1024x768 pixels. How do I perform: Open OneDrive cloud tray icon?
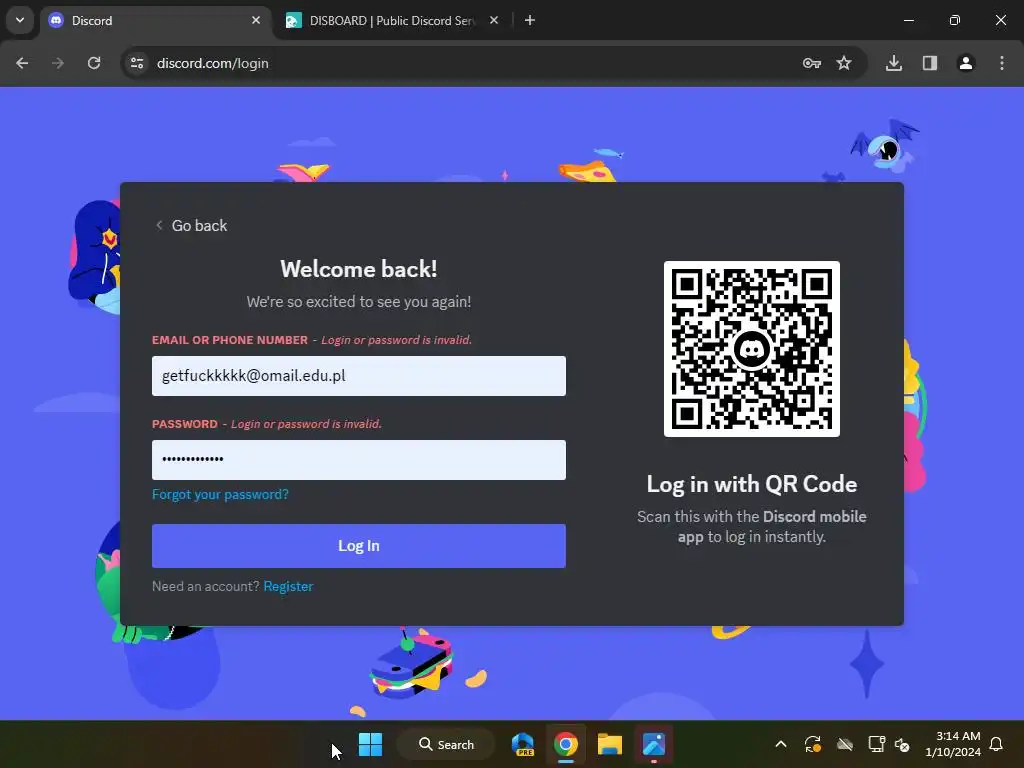coord(845,744)
